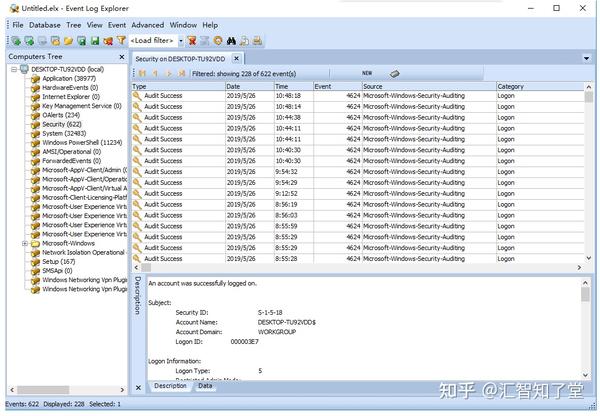Collapse the DESKTOP-TU92VDD (local) tree node

coord(14,69)
